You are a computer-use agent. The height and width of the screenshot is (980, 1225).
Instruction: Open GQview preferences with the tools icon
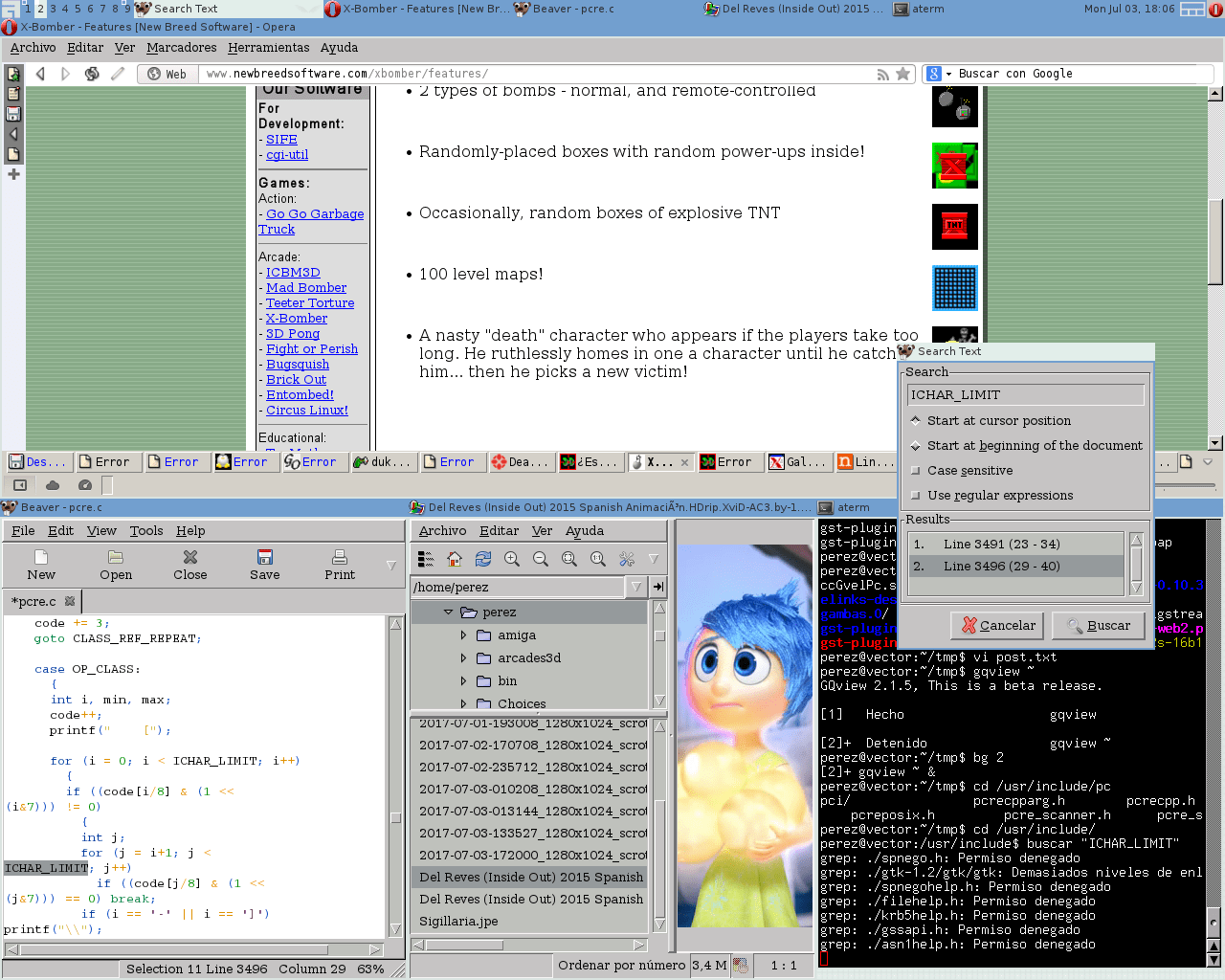tap(627, 559)
